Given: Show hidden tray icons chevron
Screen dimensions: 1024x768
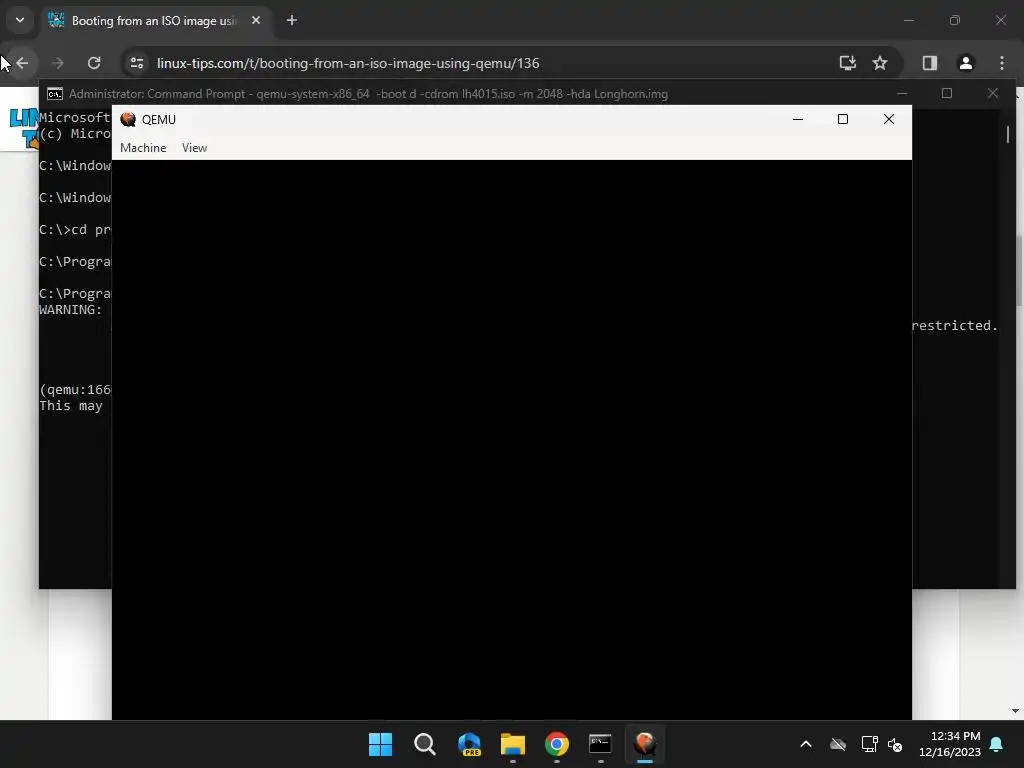Looking at the screenshot, I should click(806, 744).
